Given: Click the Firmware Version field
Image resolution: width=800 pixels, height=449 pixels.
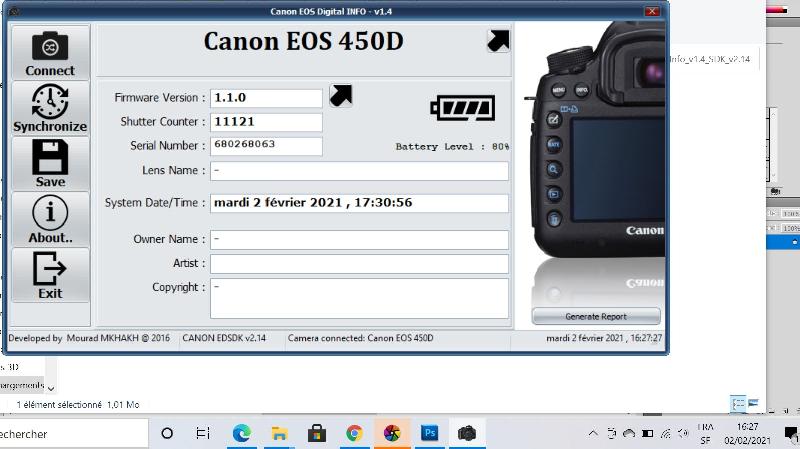Looking at the screenshot, I should click(266, 98).
